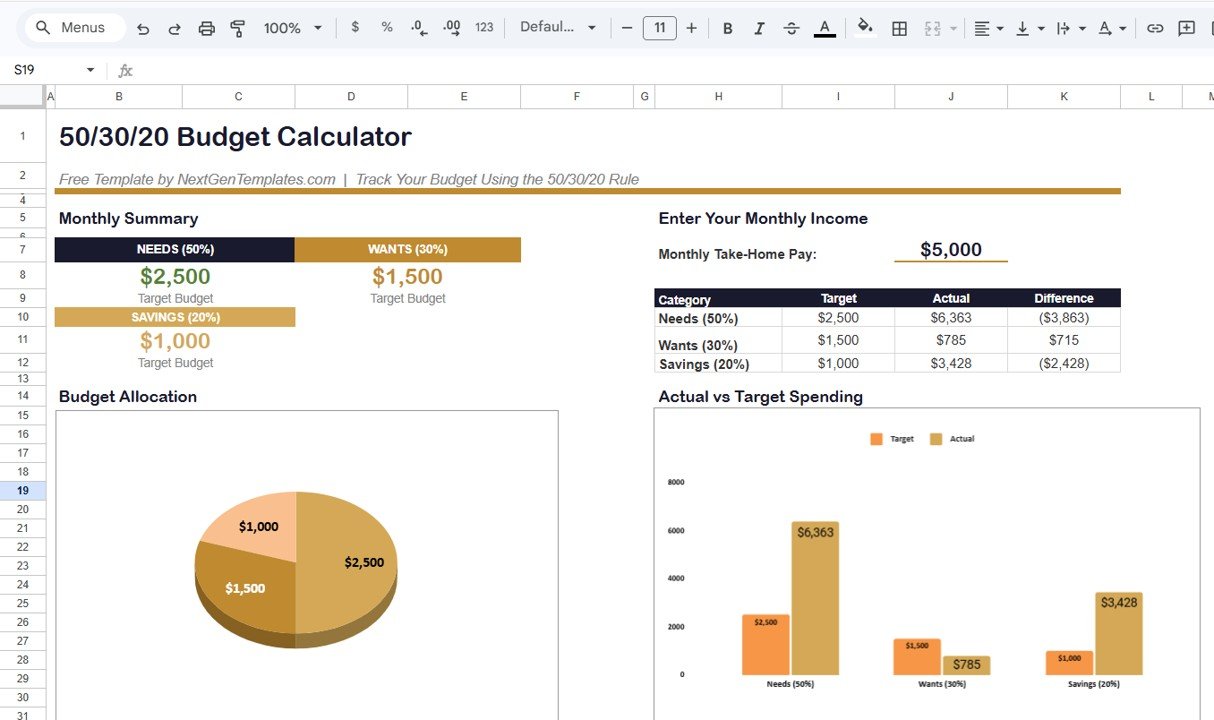Image resolution: width=1214 pixels, height=720 pixels.
Task: Click the insert link icon
Action: [1155, 28]
